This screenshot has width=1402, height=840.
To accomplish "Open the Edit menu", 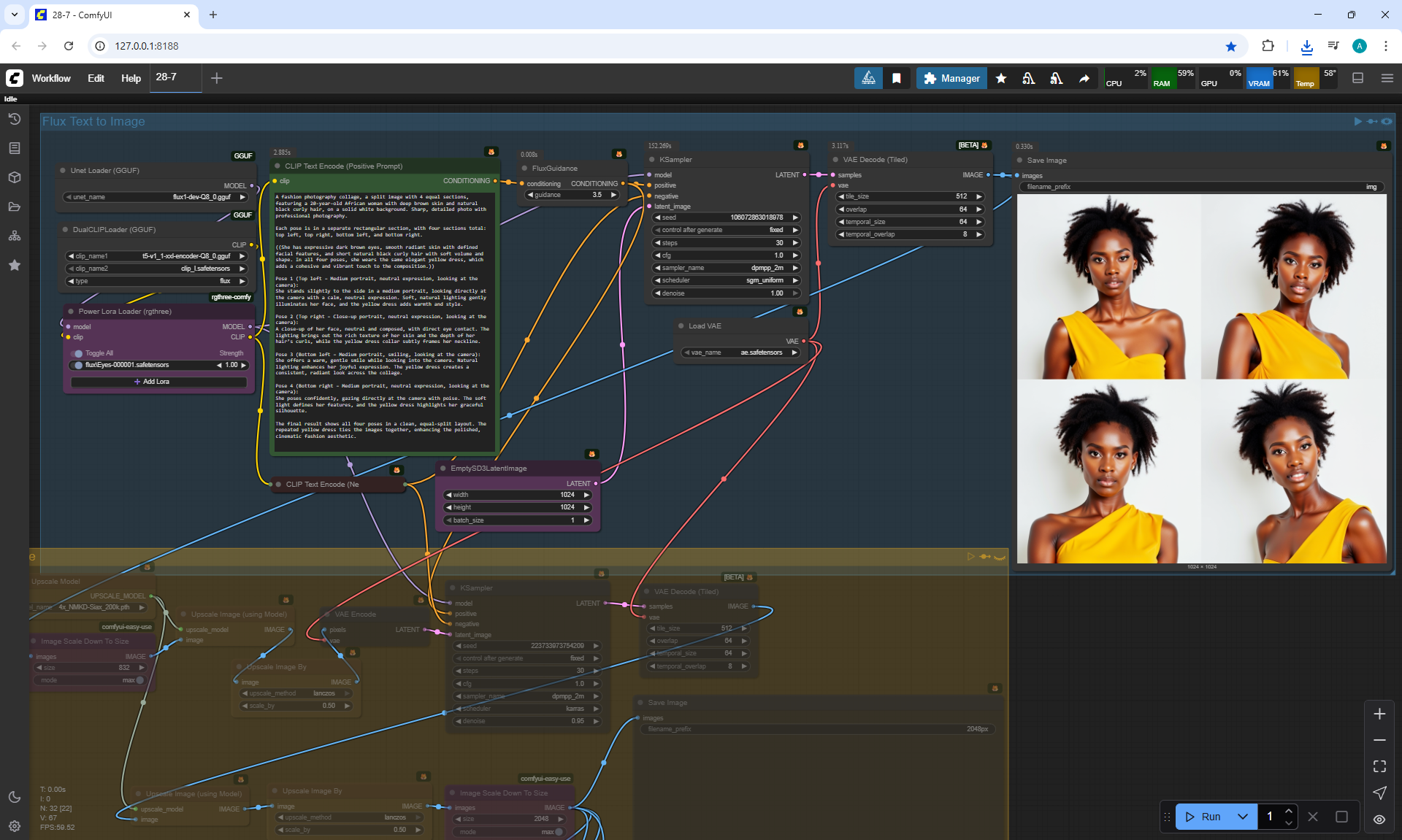I will [x=96, y=78].
